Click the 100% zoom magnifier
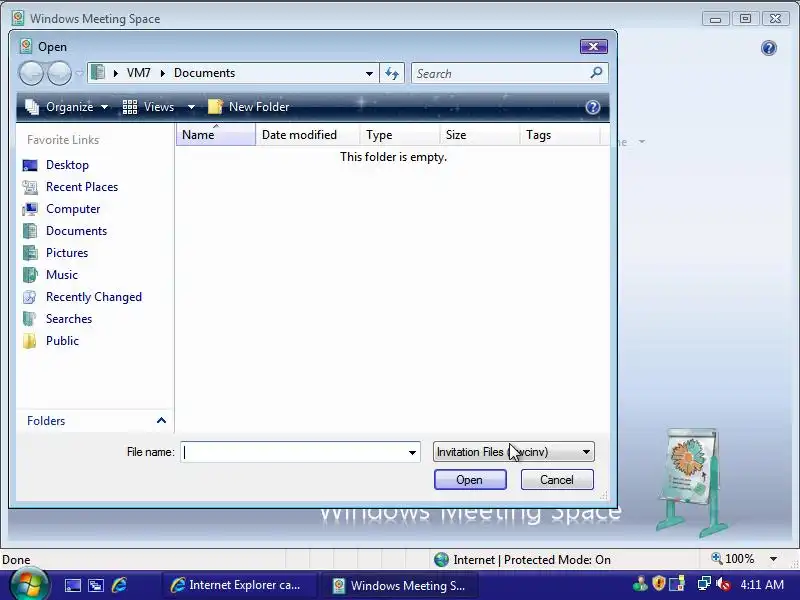 point(716,559)
